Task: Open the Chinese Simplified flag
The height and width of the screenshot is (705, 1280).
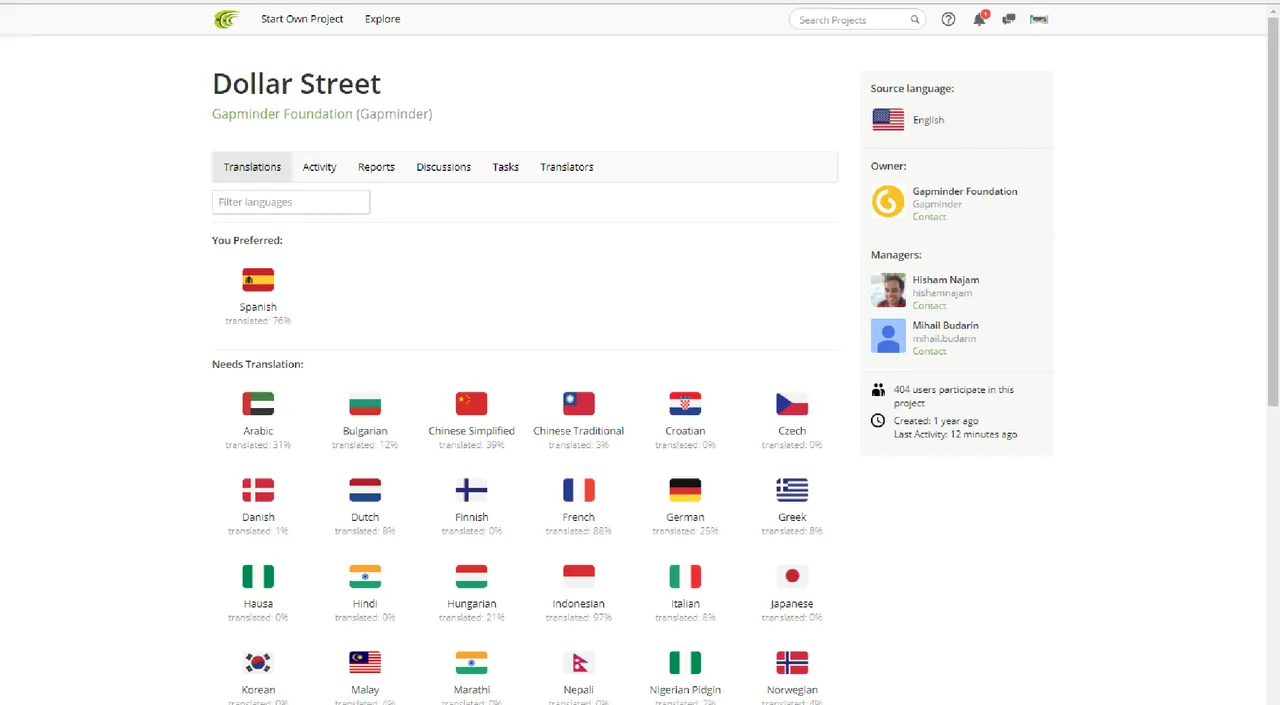Action: point(471,403)
